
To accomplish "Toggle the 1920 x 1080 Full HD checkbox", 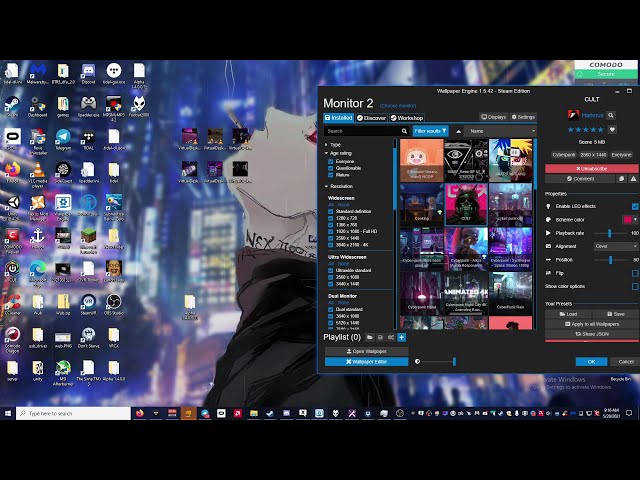I will (331, 231).
